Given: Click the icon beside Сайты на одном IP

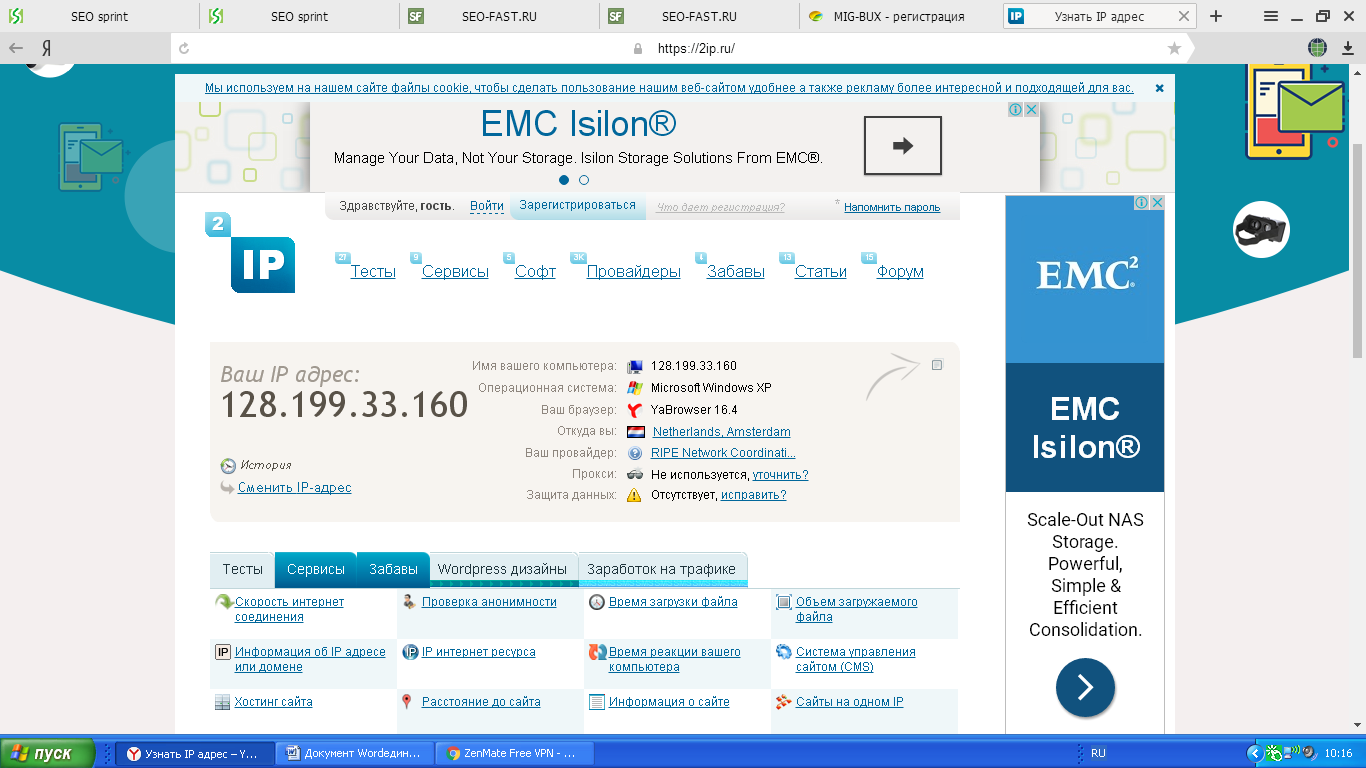Looking at the screenshot, I should (784, 702).
